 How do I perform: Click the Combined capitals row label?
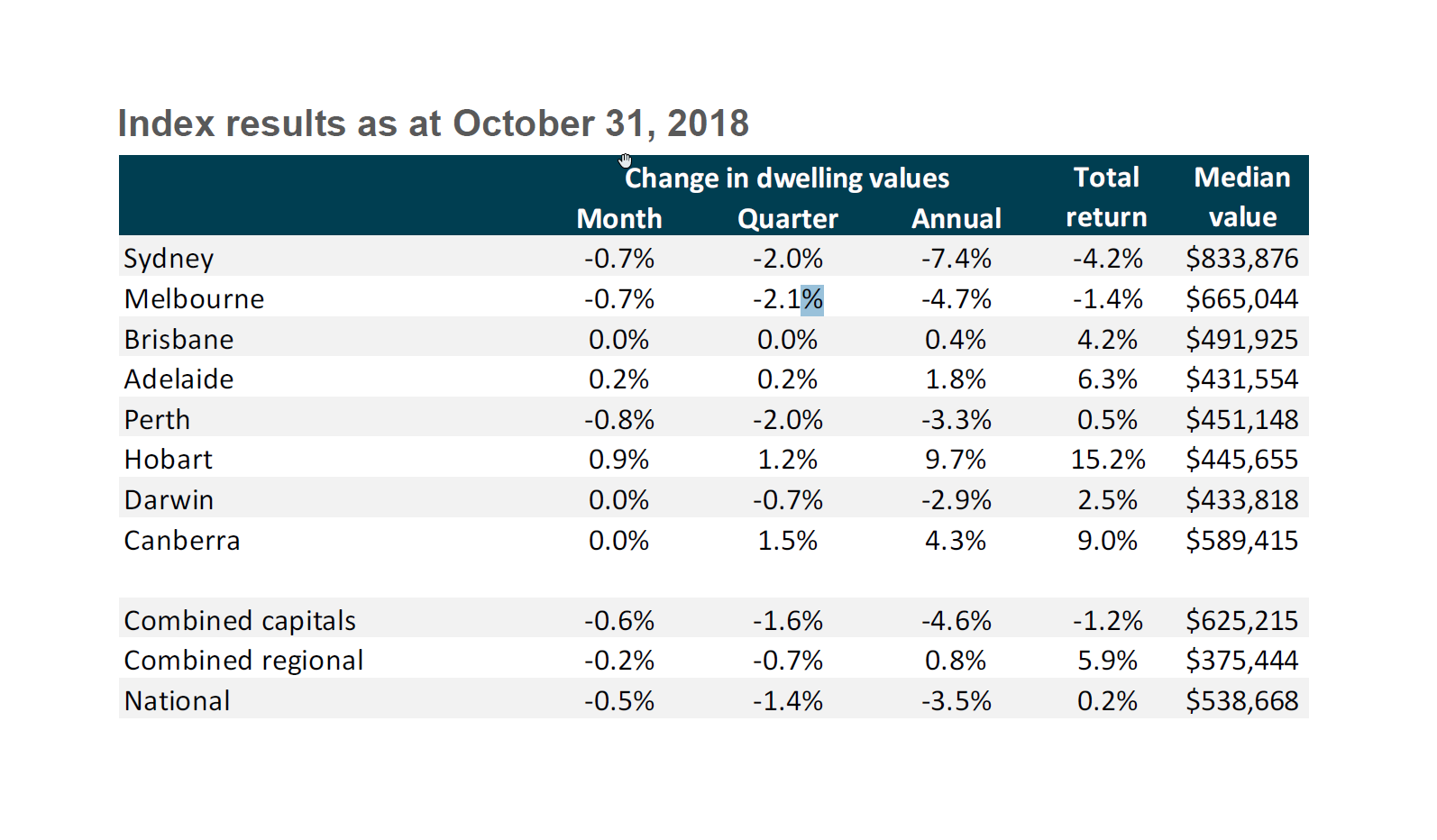click(x=240, y=621)
